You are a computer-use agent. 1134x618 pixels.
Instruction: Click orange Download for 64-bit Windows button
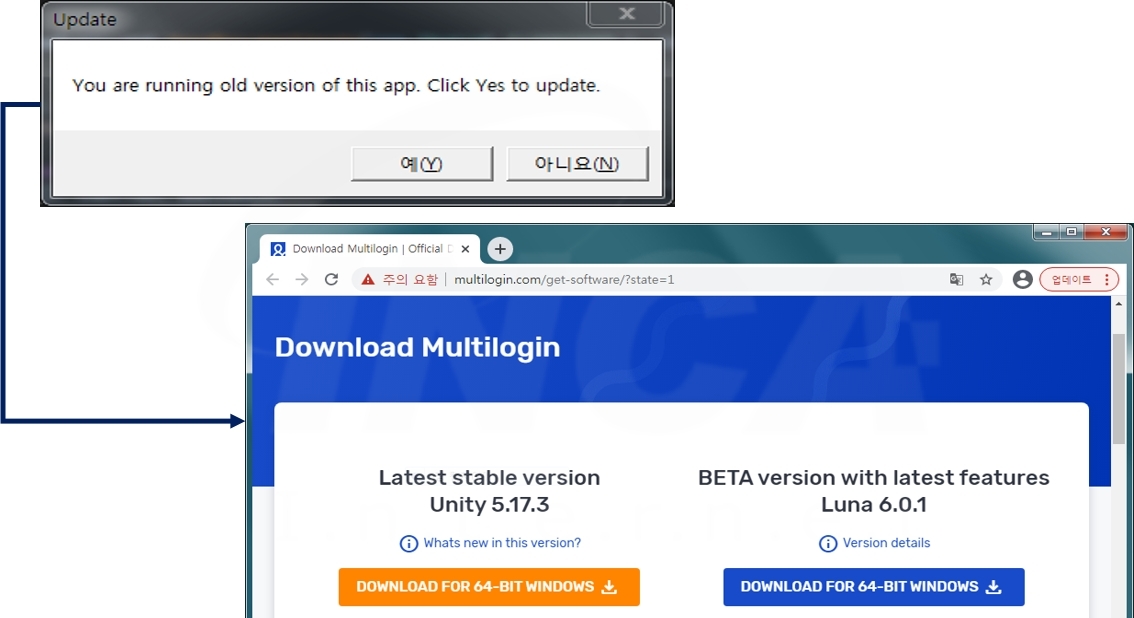click(x=489, y=587)
